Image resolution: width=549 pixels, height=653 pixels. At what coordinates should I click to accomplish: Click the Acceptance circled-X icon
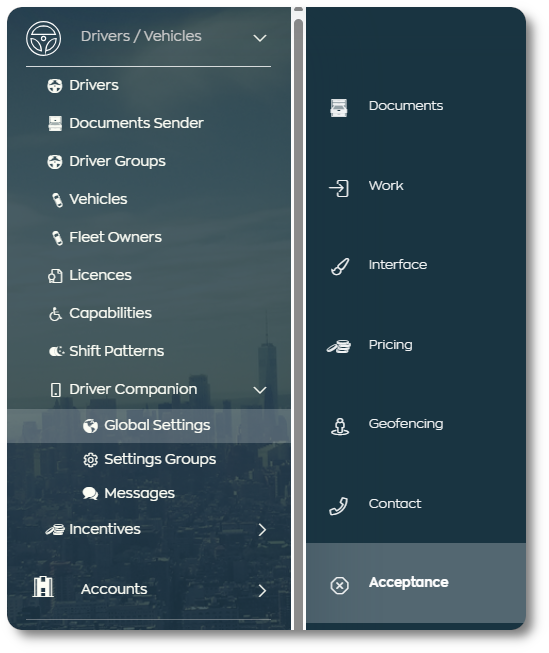click(x=339, y=586)
